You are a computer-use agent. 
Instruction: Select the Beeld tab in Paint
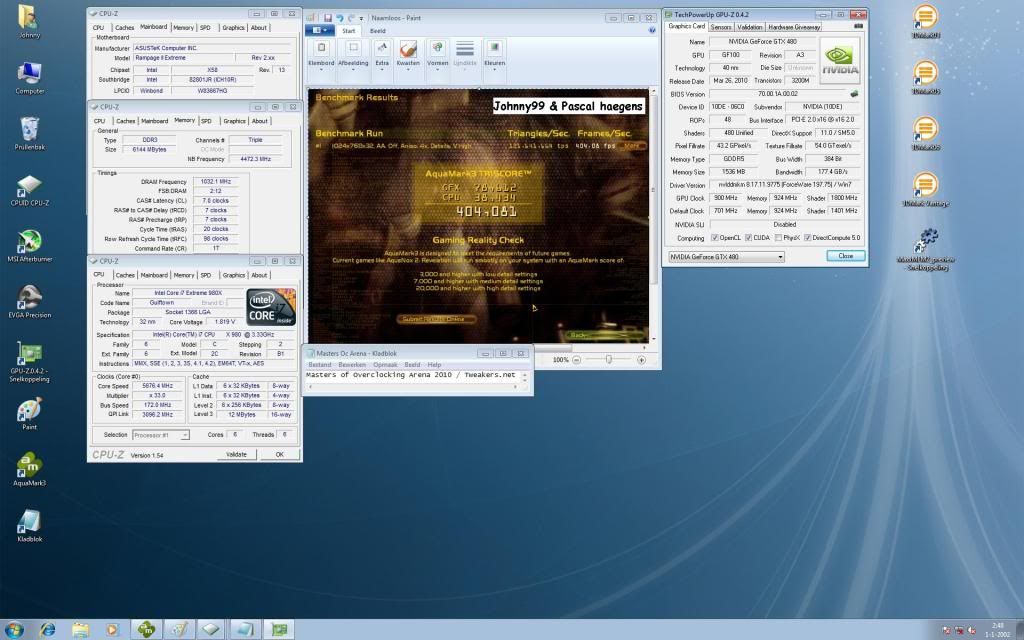(377, 31)
